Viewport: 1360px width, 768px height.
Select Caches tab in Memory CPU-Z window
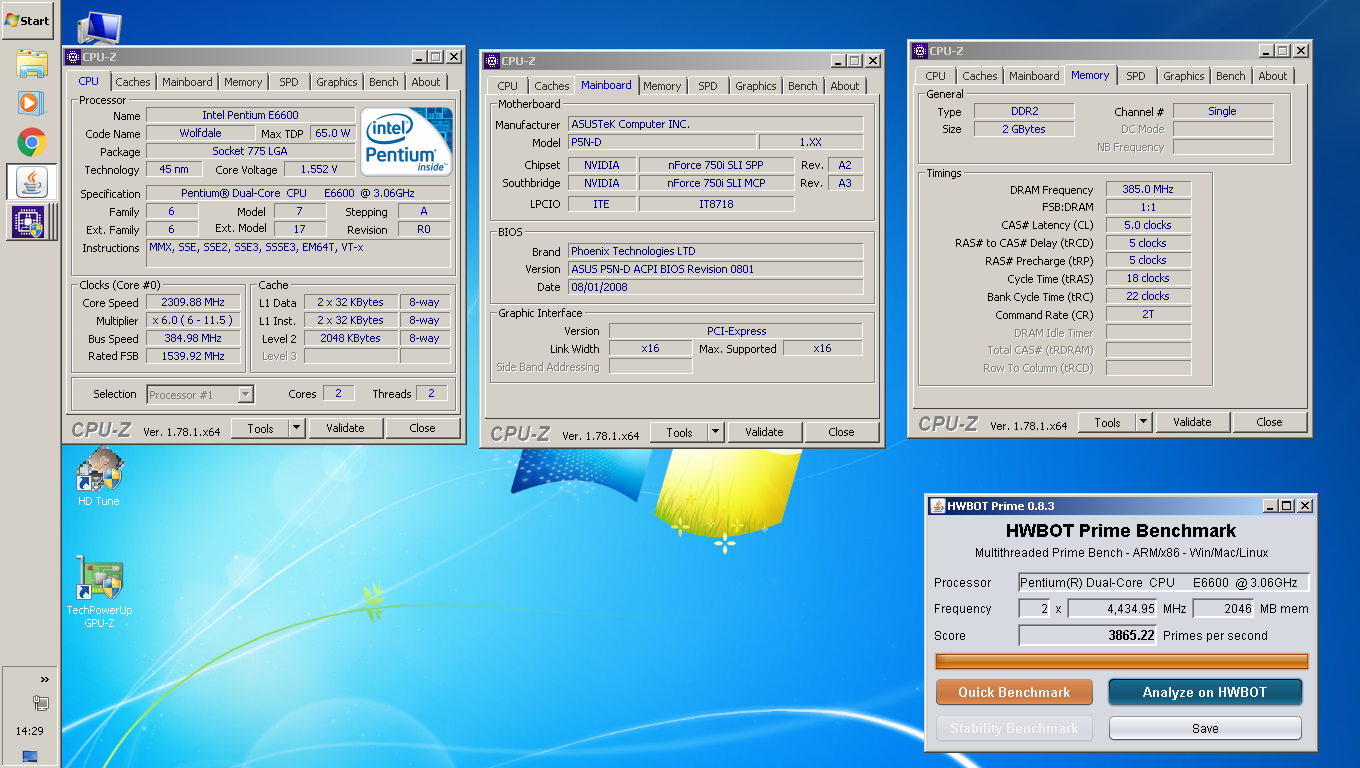pos(980,76)
